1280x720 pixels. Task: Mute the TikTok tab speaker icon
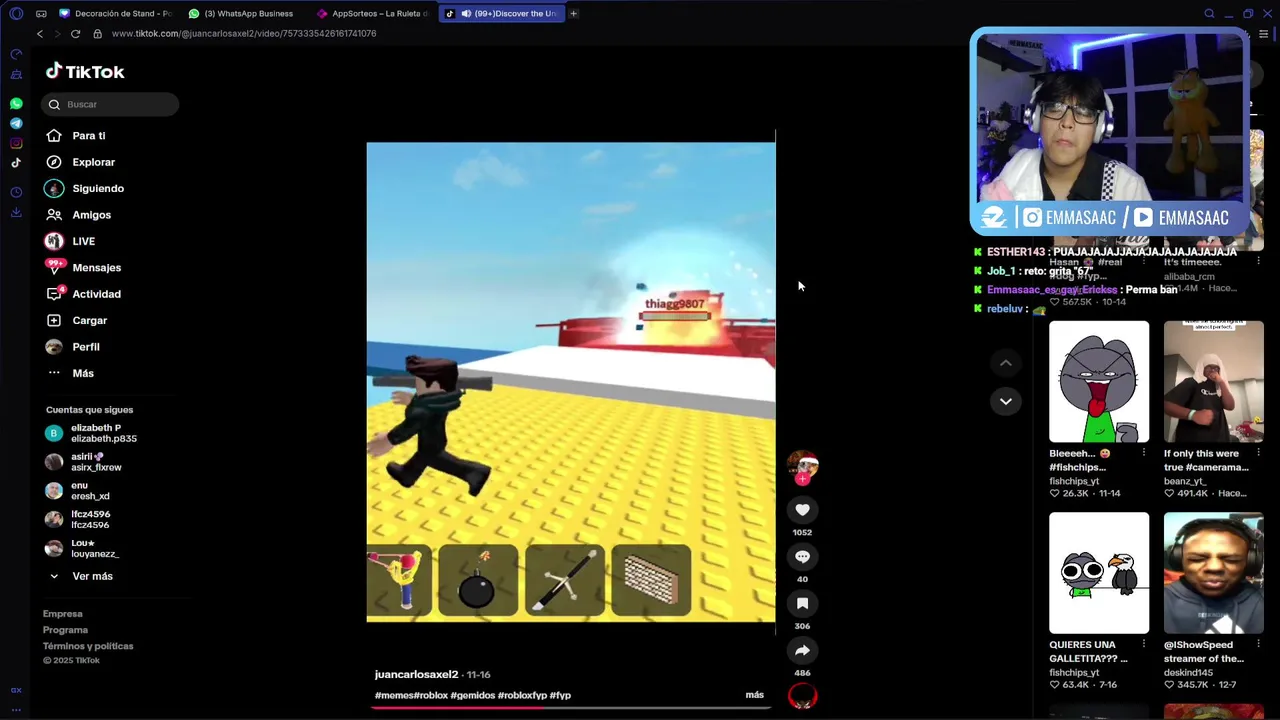coord(465,13)
